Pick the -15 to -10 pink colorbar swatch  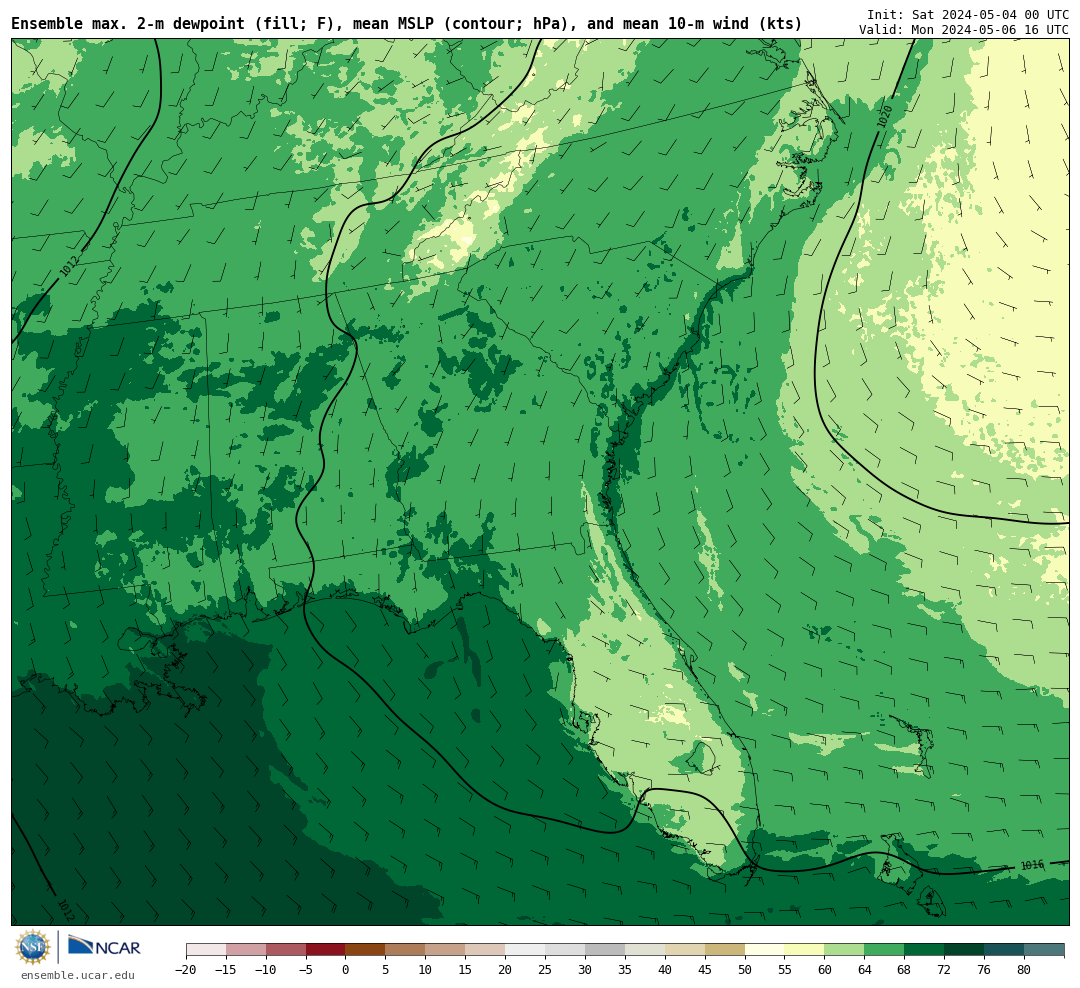click(x=246, y=950)
